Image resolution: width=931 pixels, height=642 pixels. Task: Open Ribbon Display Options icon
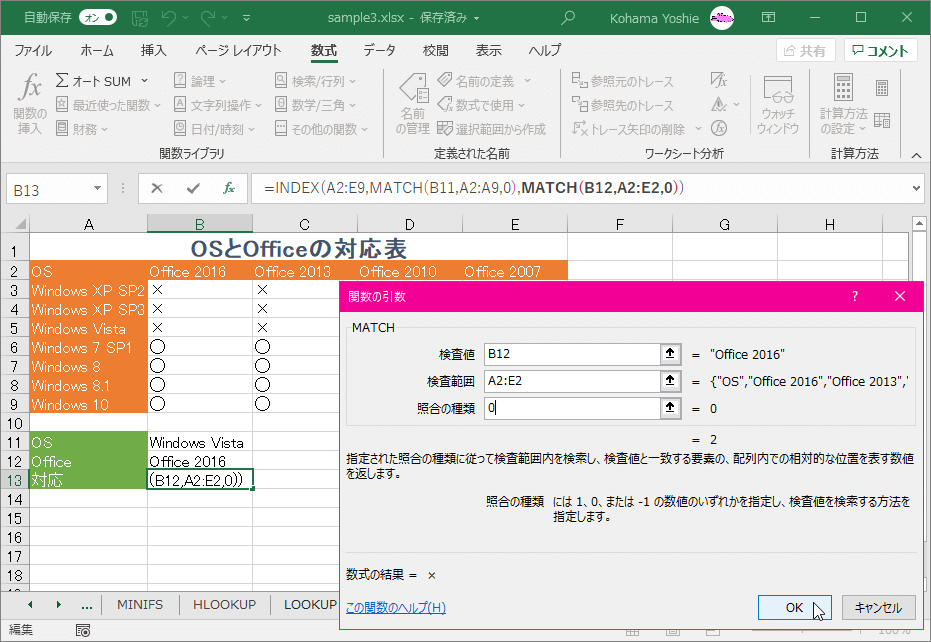(x=768, y=17)
